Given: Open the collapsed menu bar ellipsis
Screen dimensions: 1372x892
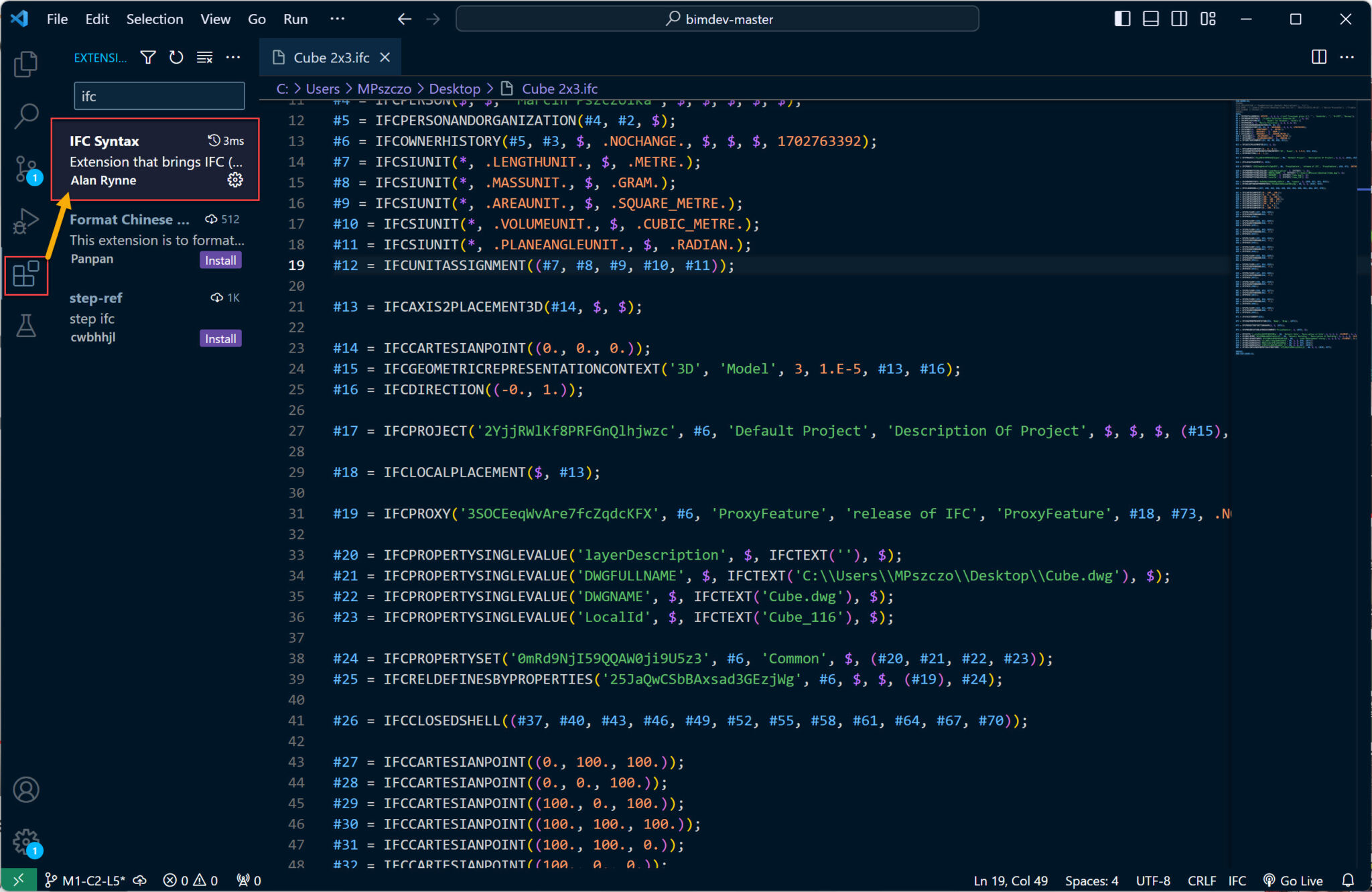Looking at the screenshot, I should pos(337,19).
